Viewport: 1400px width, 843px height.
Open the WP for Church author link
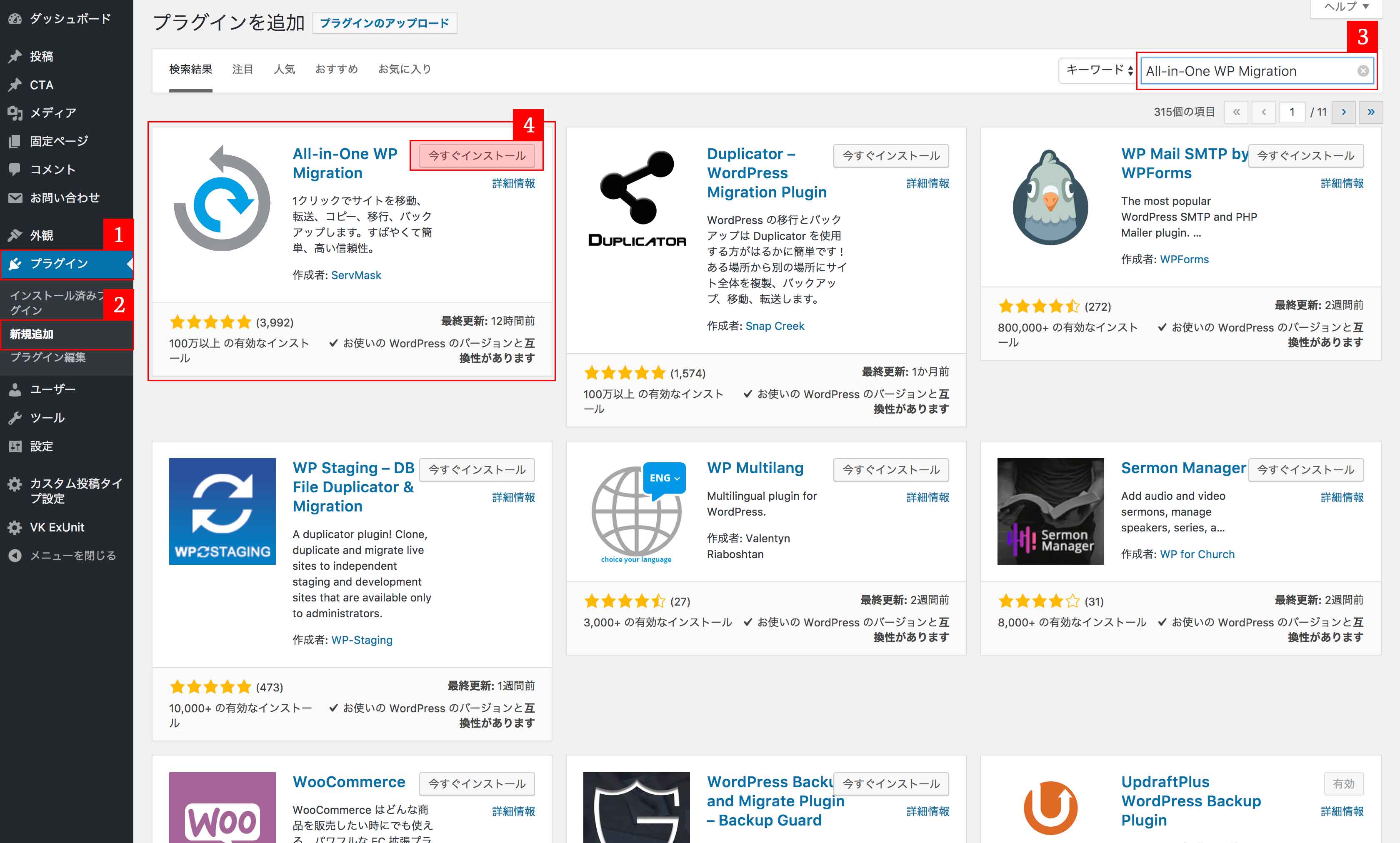(1197, 554)
